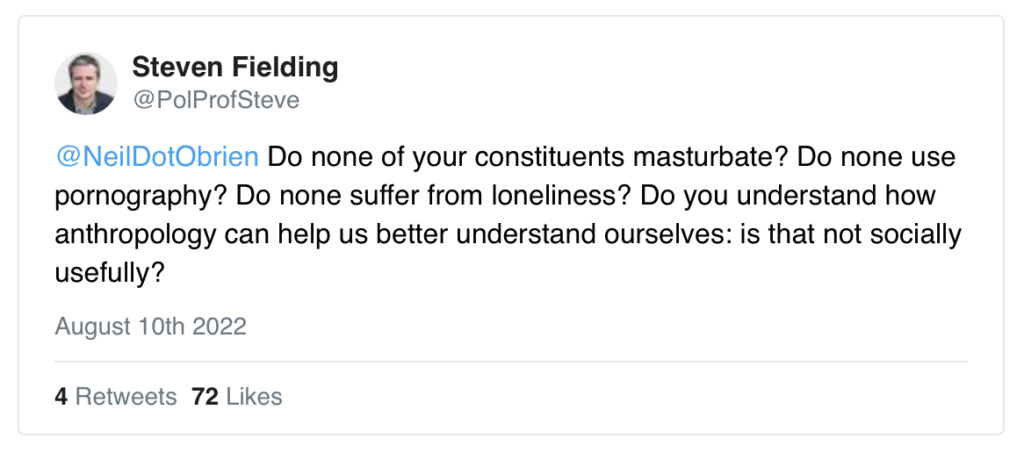
Task: Click the Likes label
Action: click(x=254, y=397)
